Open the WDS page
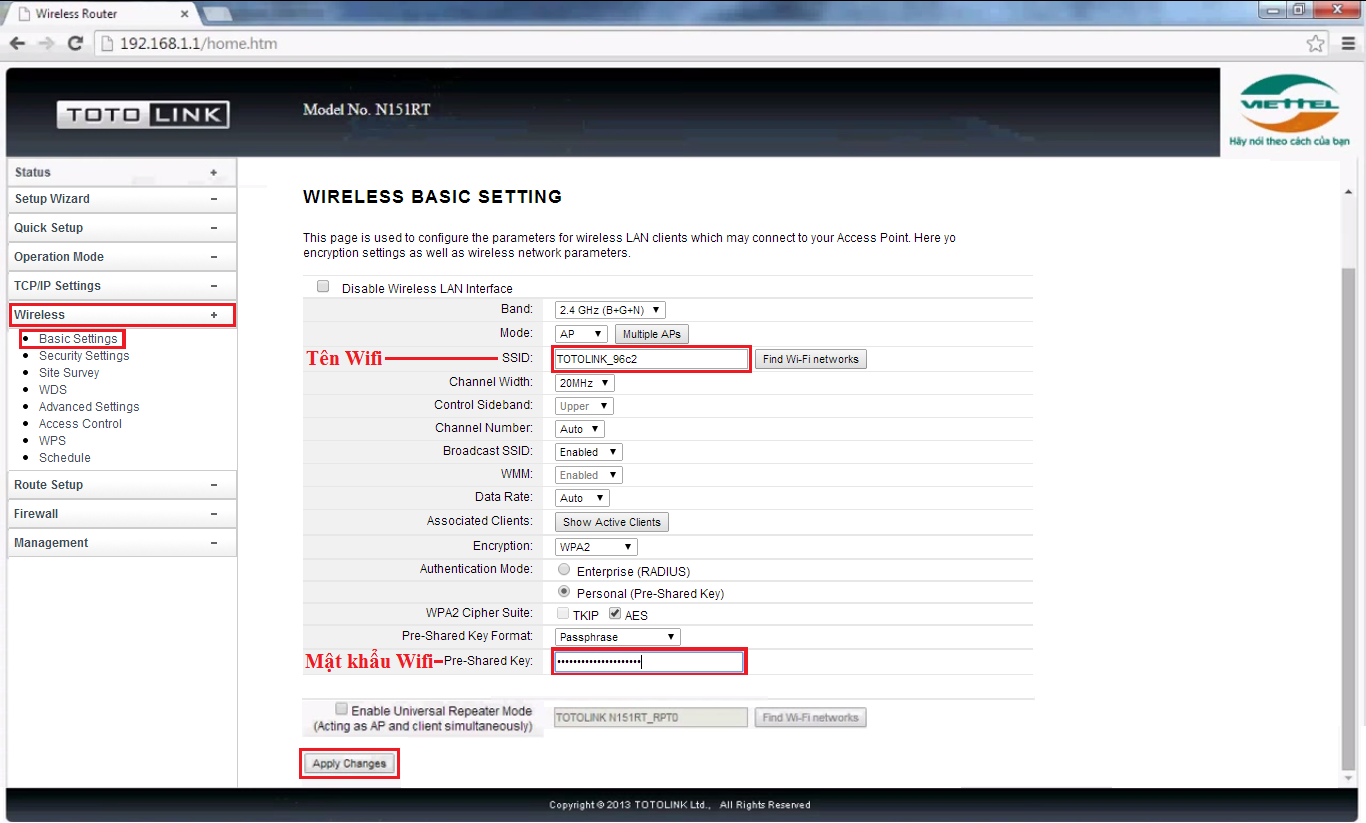 (x=53, y=390)
